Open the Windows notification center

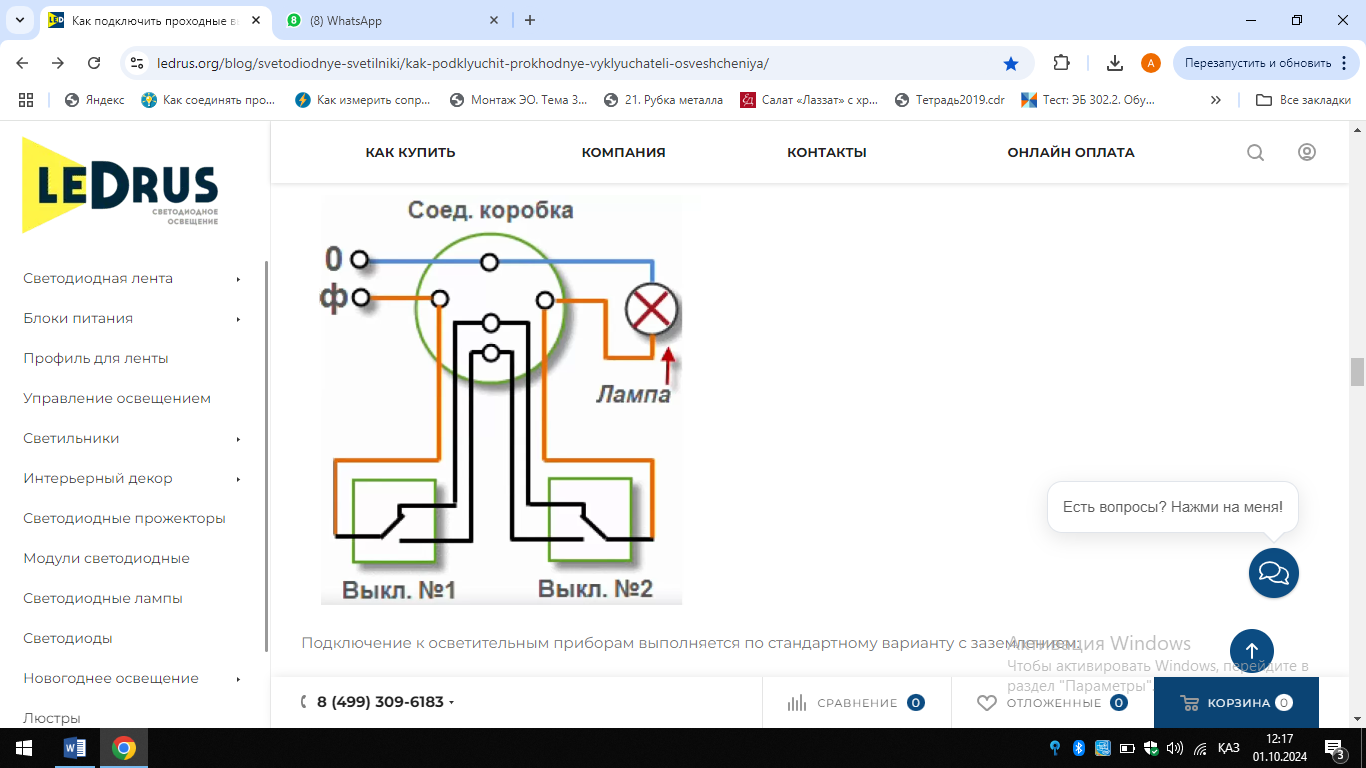click(1335, 748)
